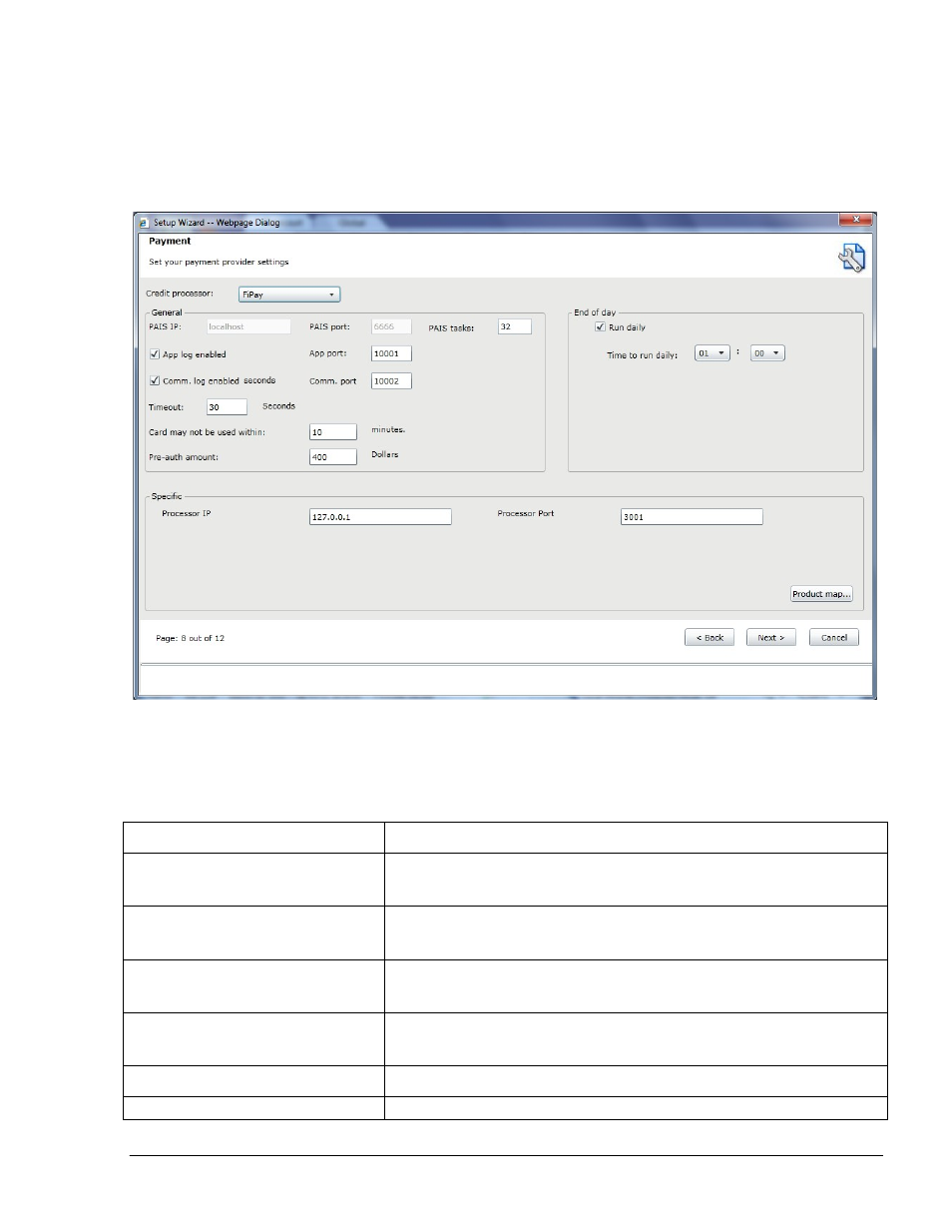Click the Comm. port field with 10002

coord(391,381)
